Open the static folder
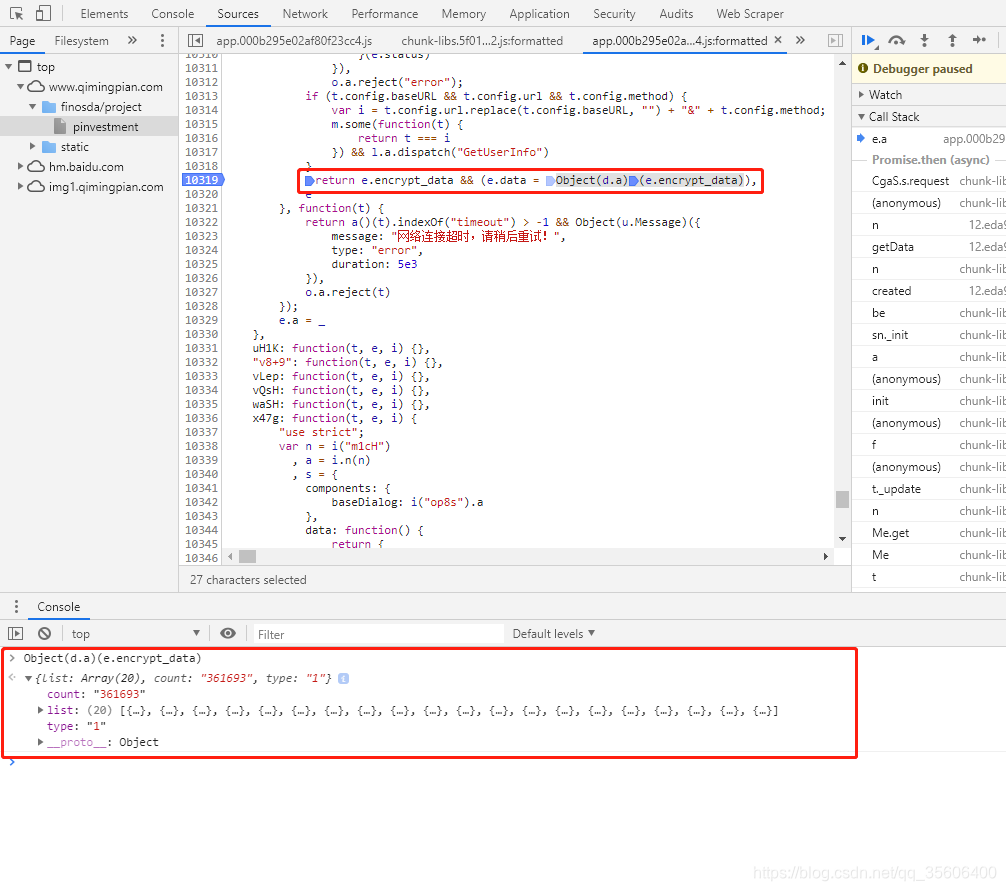 coord(74,147)
